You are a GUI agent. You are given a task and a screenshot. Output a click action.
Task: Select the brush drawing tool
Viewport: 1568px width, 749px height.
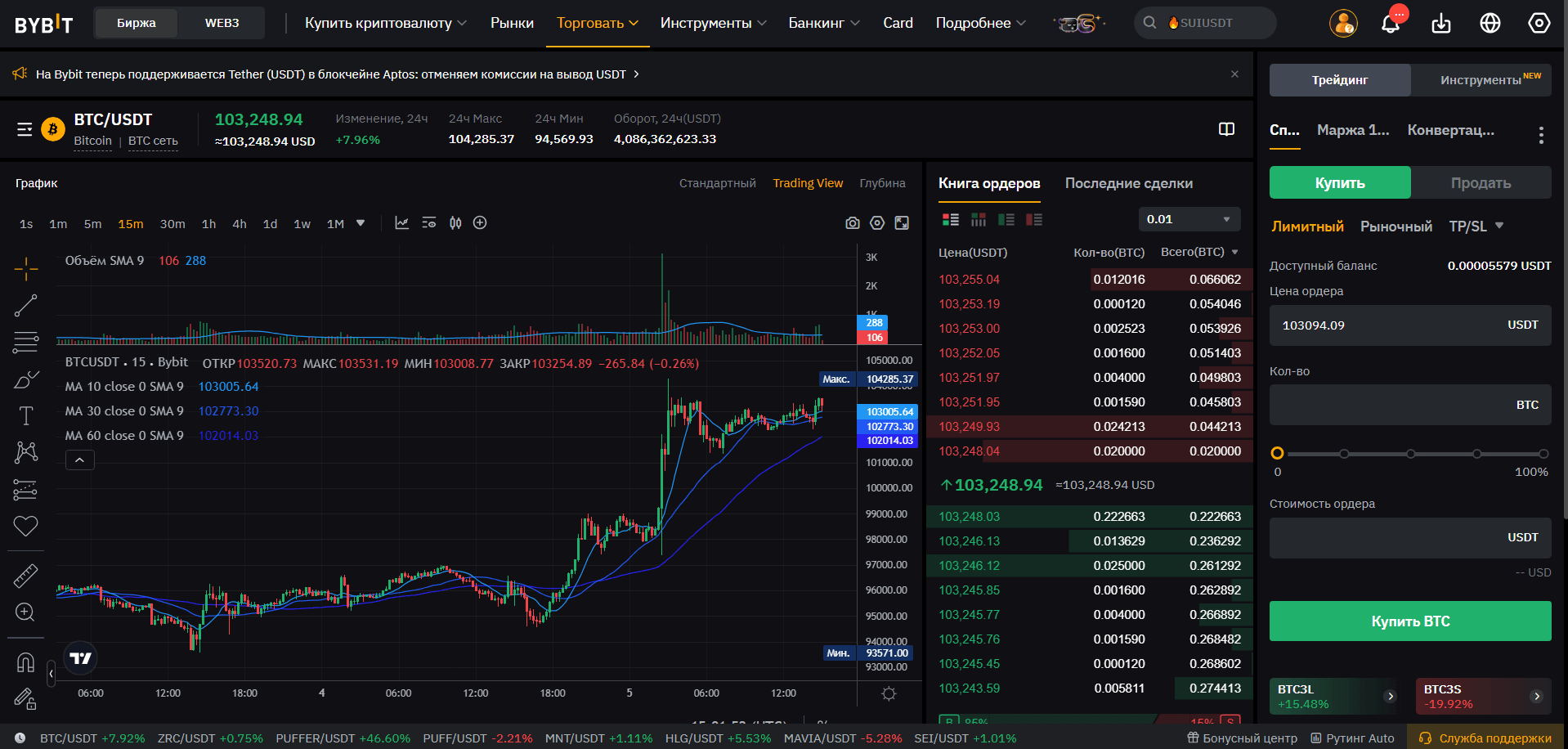[25, 379]
